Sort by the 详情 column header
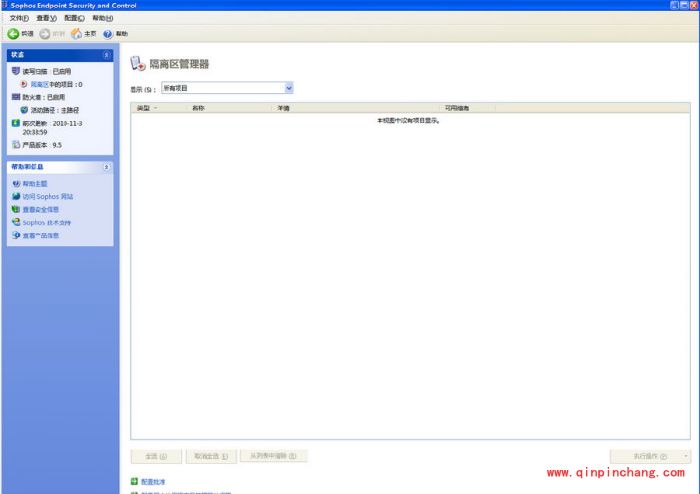700x494 pixels. pos(356,108)
